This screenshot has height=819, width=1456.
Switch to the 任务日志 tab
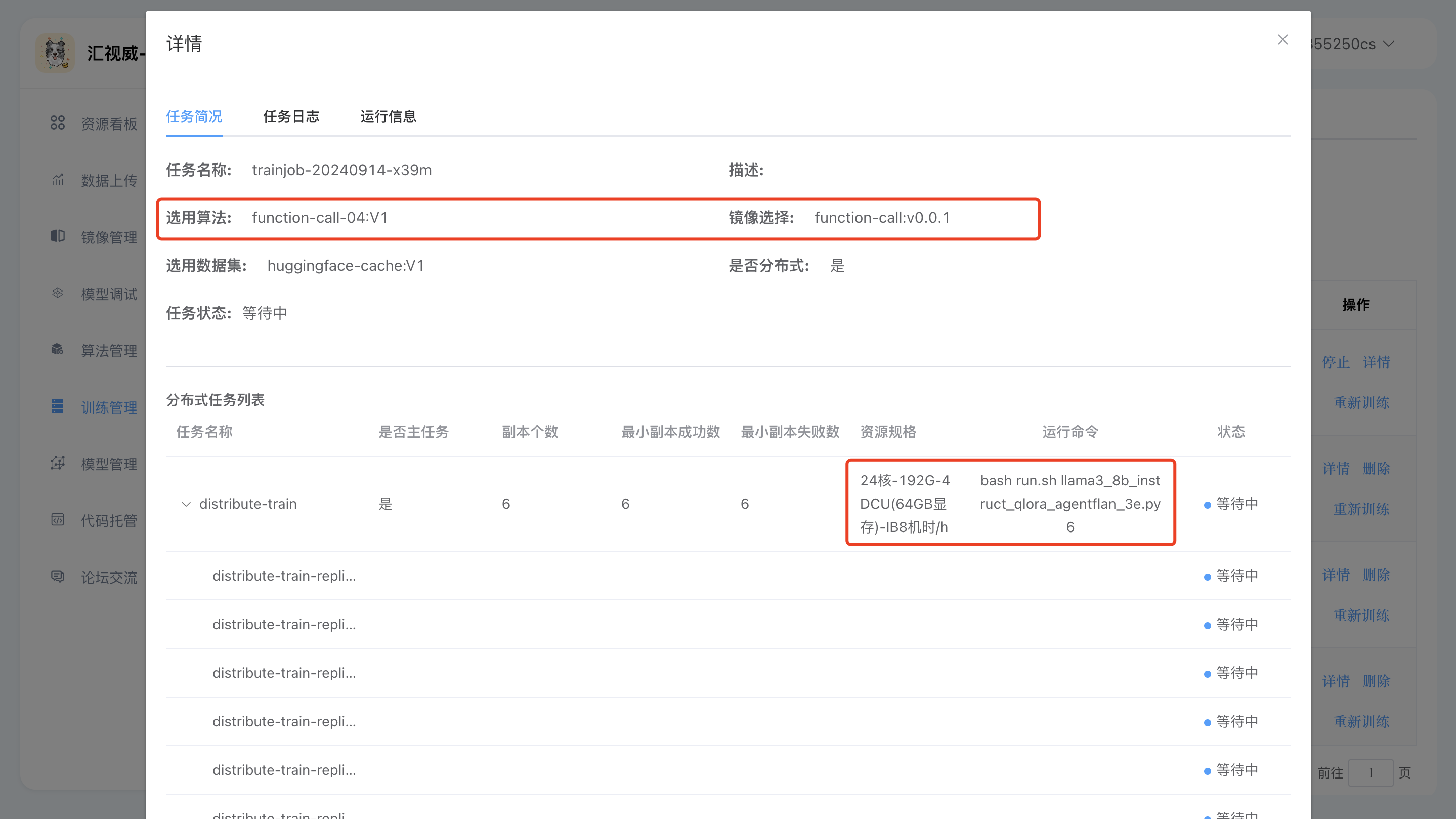point(291,116)
